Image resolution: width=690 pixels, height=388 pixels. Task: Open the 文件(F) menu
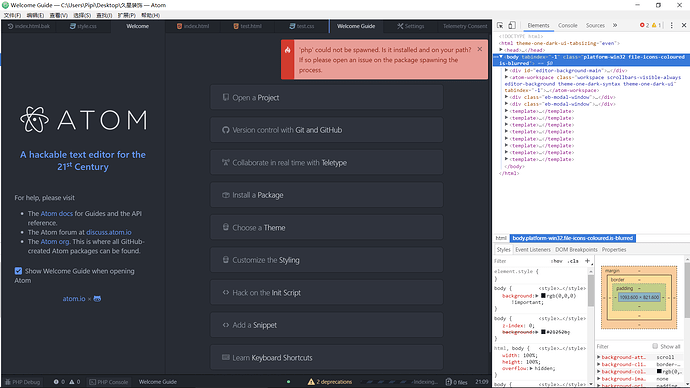pos(12,15)
